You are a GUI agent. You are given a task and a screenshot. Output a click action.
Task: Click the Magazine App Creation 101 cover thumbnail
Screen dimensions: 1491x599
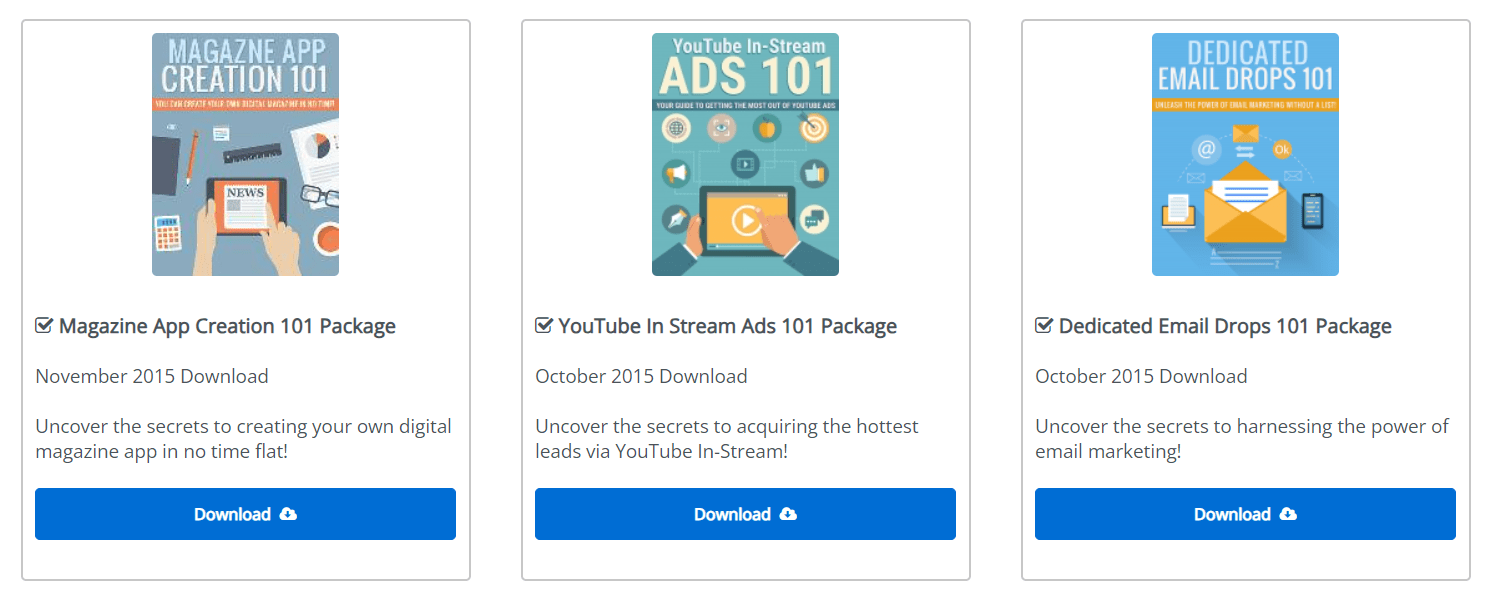click(245, 154)
